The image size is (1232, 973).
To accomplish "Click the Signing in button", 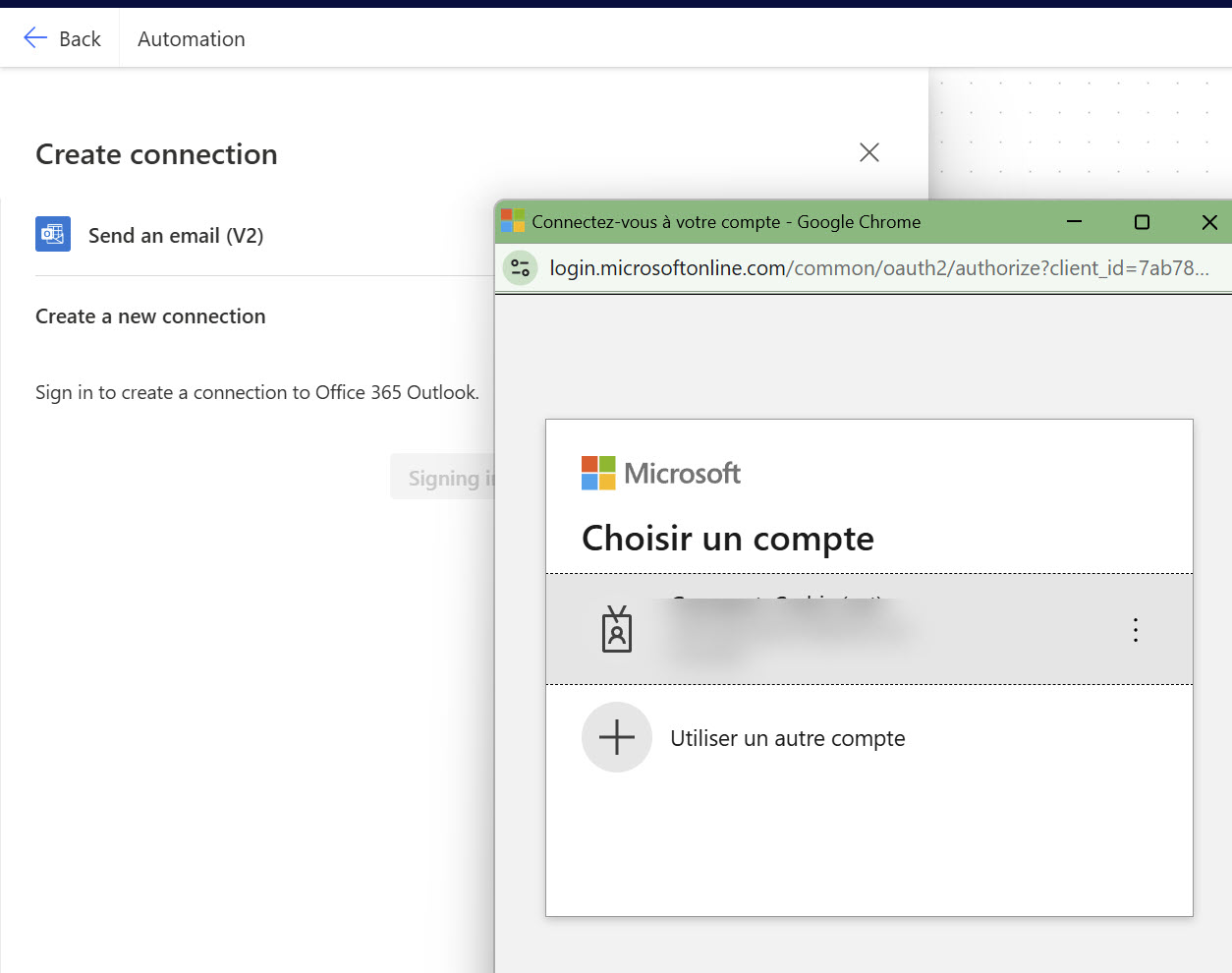I will click(x=443, y=477).
